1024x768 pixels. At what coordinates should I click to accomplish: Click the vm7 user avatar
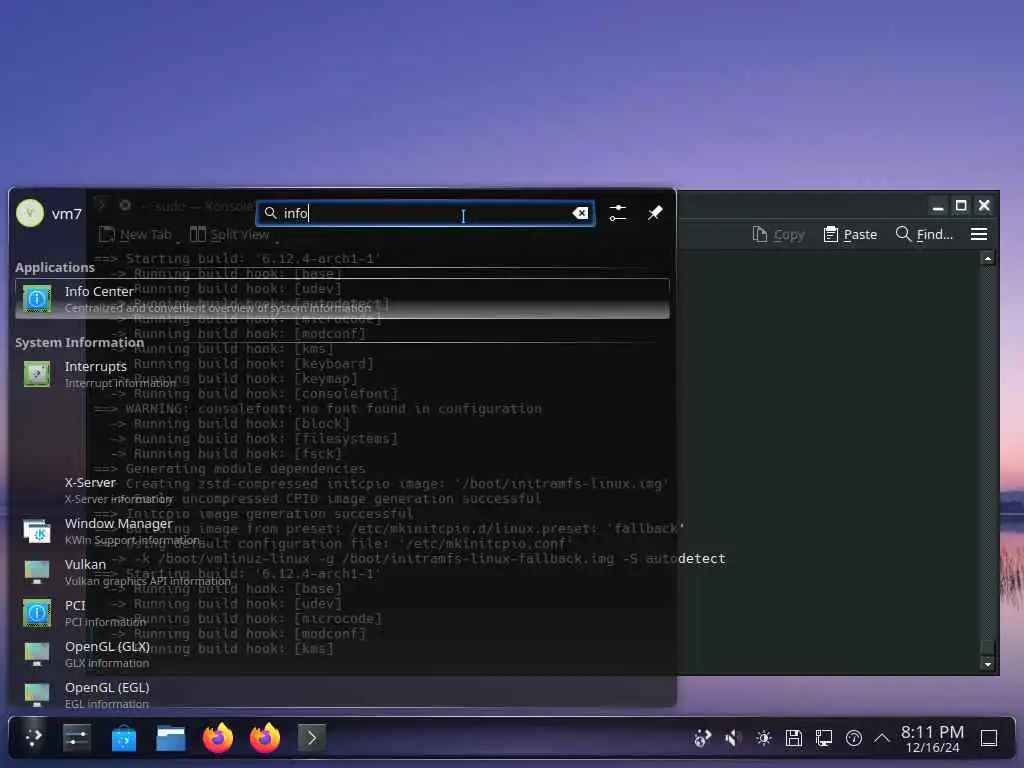tap(30, 213)
